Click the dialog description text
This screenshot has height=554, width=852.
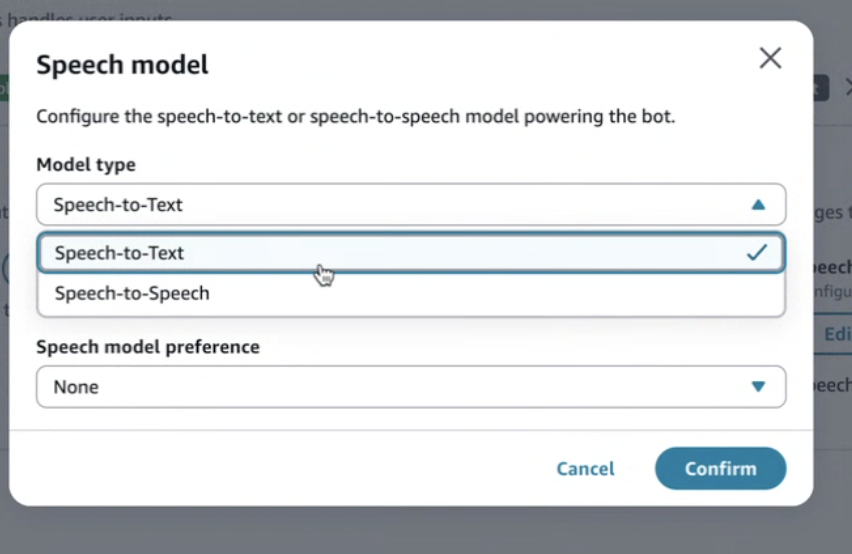tap(356, 117)
